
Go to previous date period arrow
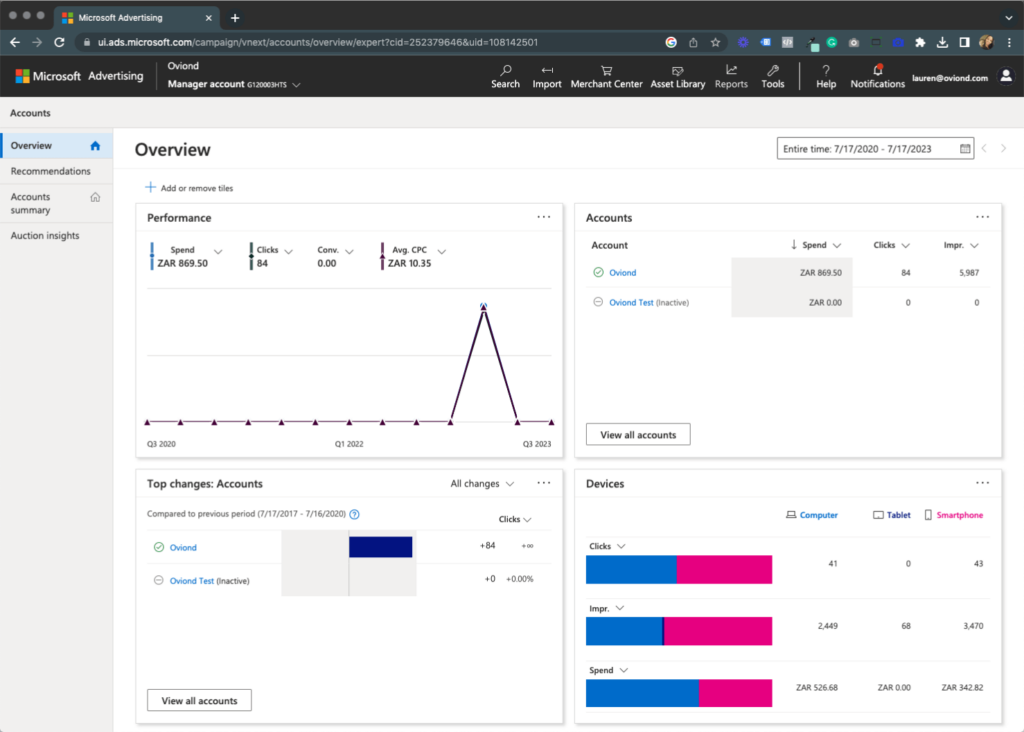[984, 149]
